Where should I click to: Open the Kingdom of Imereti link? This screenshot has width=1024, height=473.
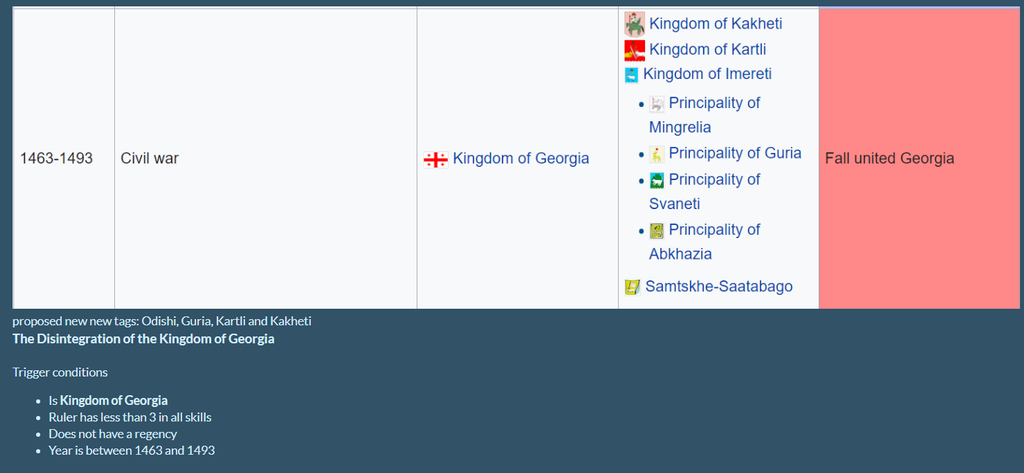coord(707,74)
